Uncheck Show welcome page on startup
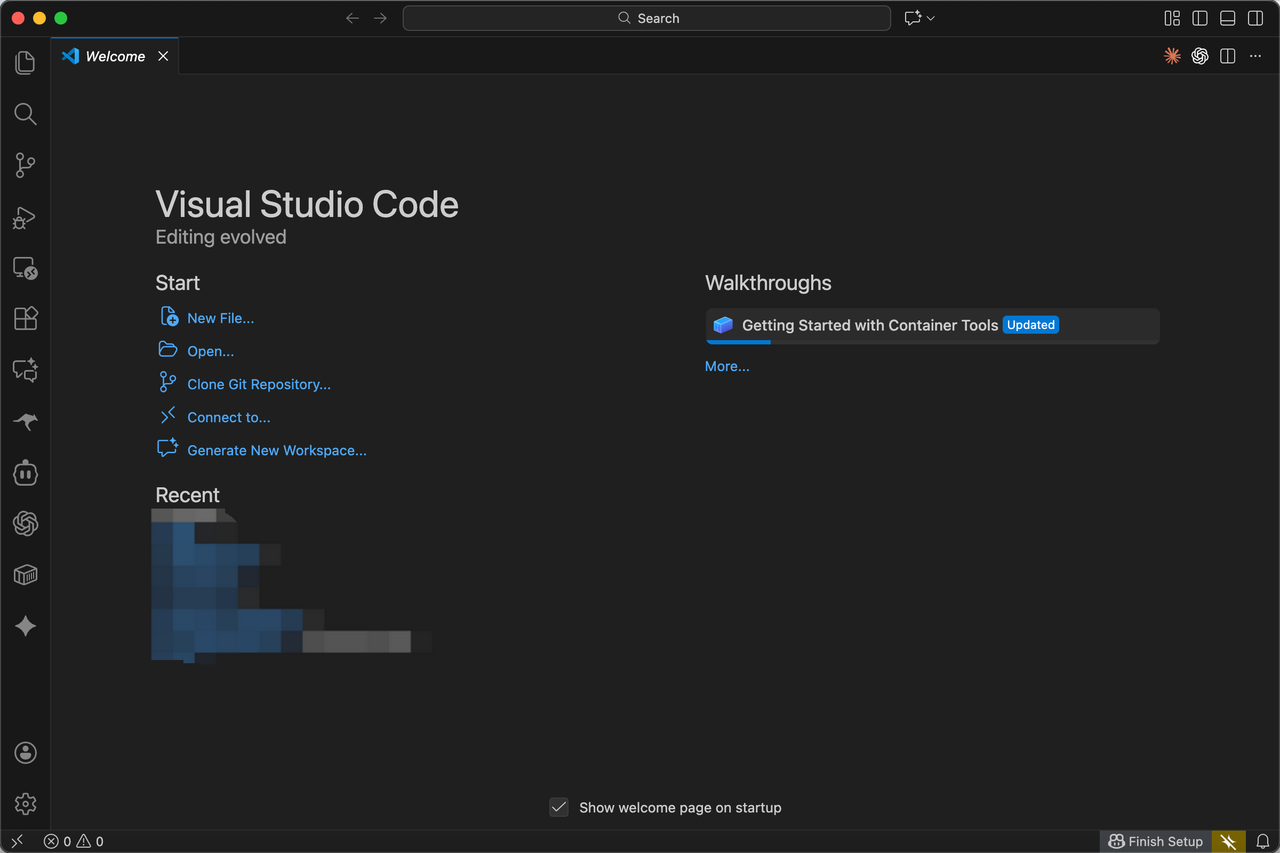Screen dimensions: 1280x853 (x=559, y=807)
